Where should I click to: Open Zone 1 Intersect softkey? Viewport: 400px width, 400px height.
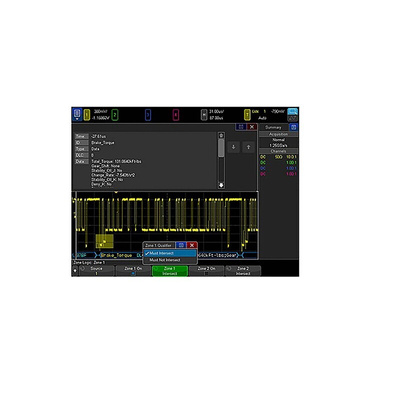170,271
